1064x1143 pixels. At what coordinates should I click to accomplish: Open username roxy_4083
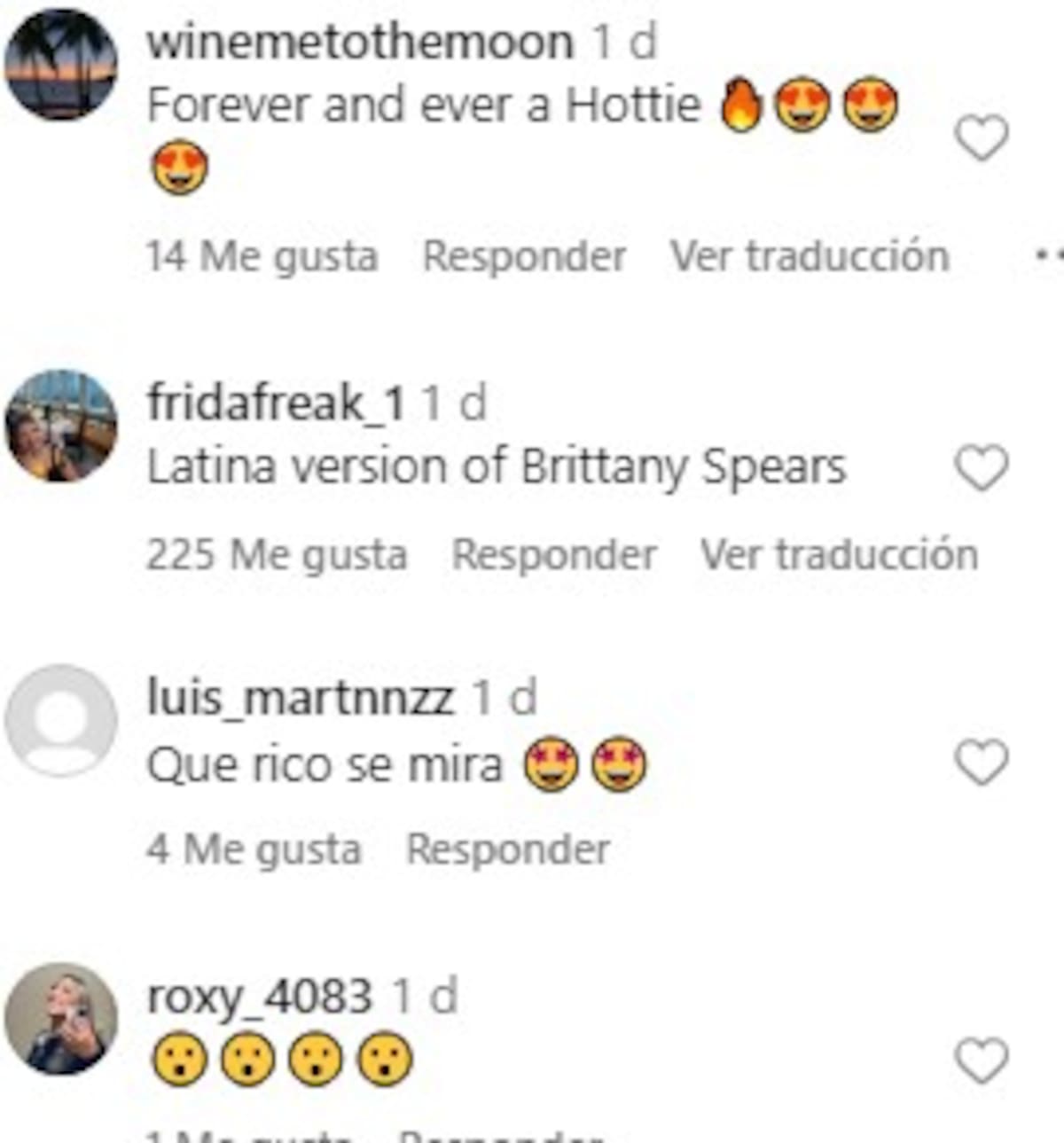point(259,997)
